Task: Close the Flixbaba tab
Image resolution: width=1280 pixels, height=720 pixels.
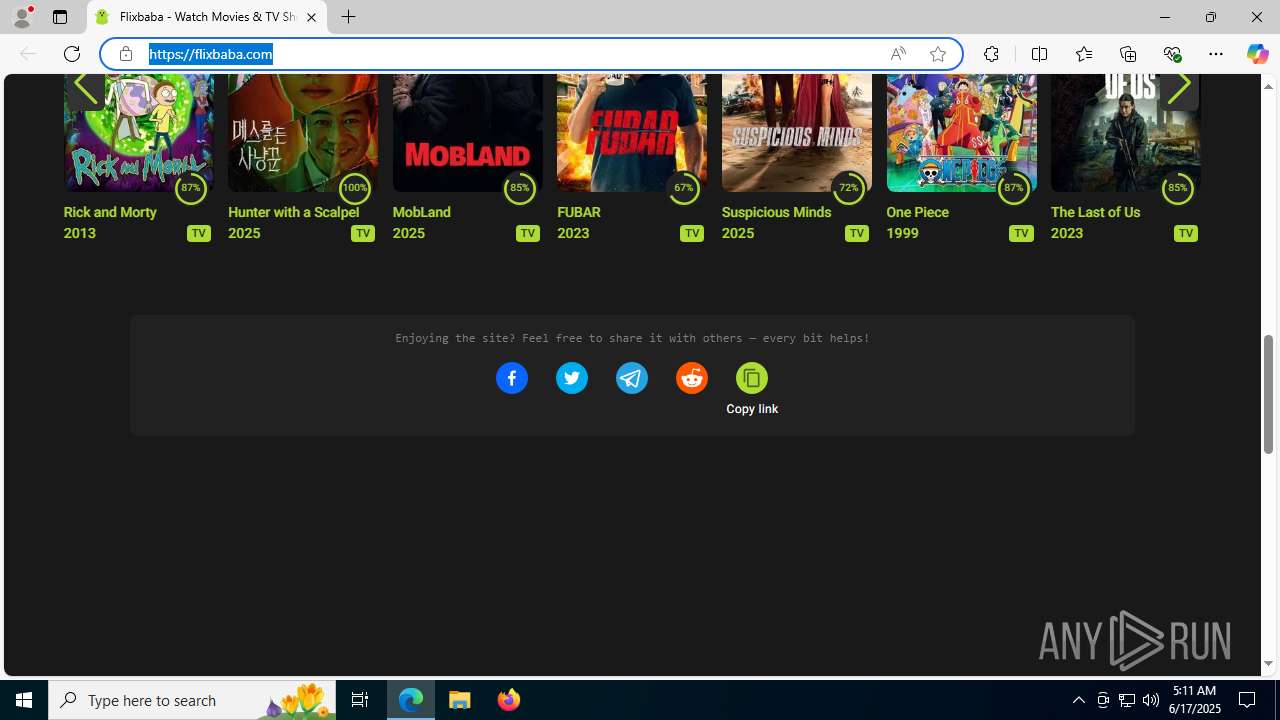Action: 311,17
